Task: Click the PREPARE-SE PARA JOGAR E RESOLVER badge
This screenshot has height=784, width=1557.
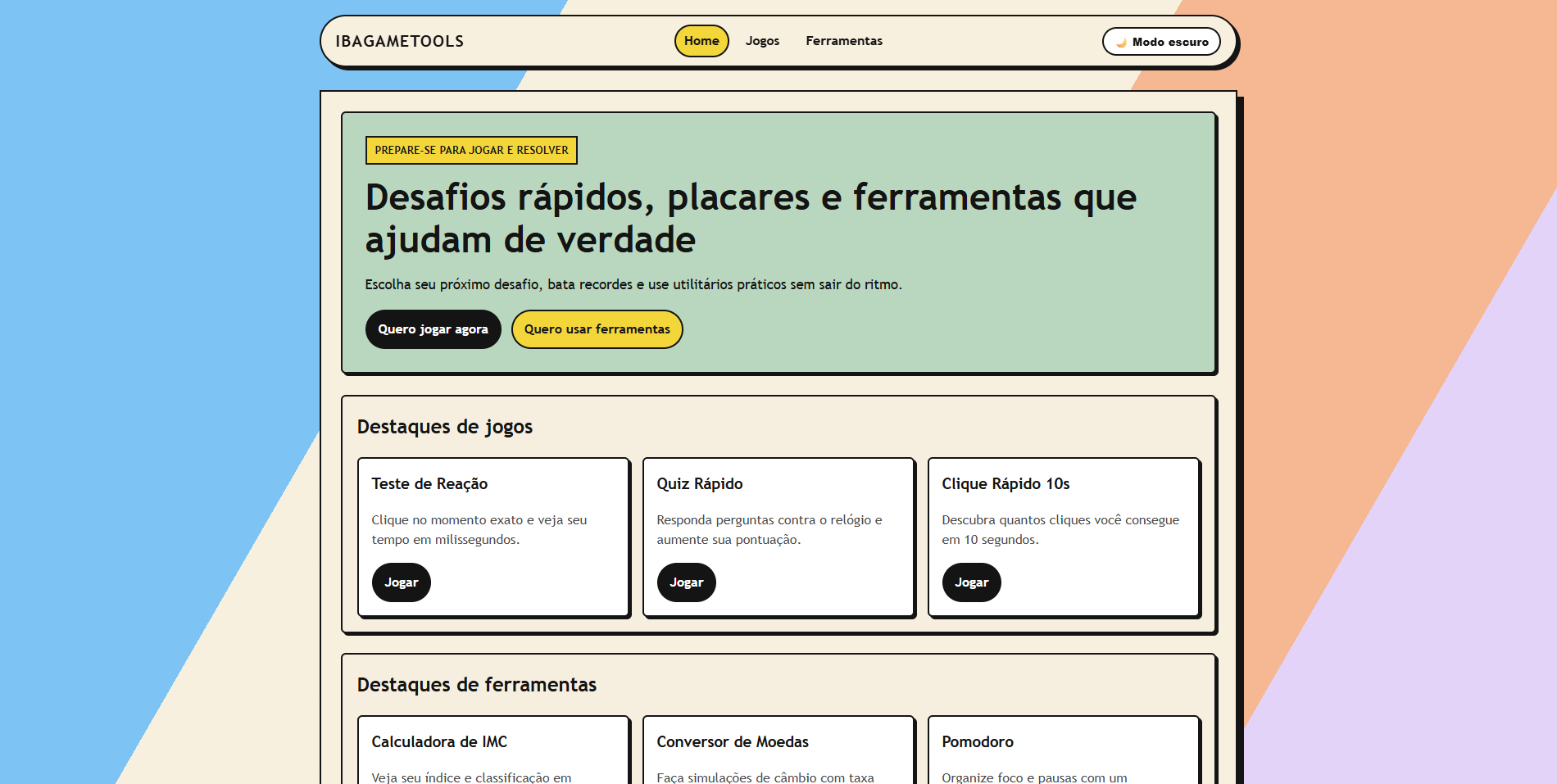Action: click(471, 150)
